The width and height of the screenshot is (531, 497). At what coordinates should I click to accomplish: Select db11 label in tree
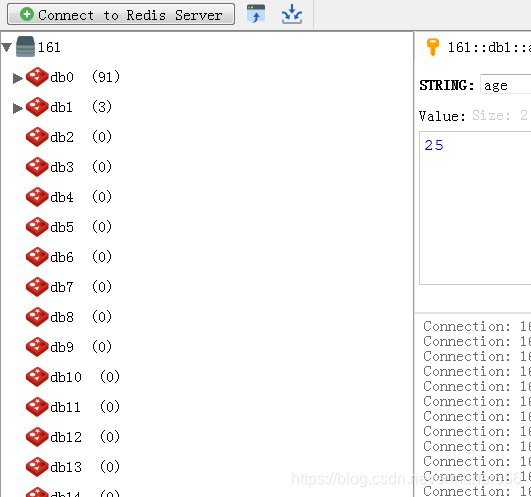[x=66, y=407]
